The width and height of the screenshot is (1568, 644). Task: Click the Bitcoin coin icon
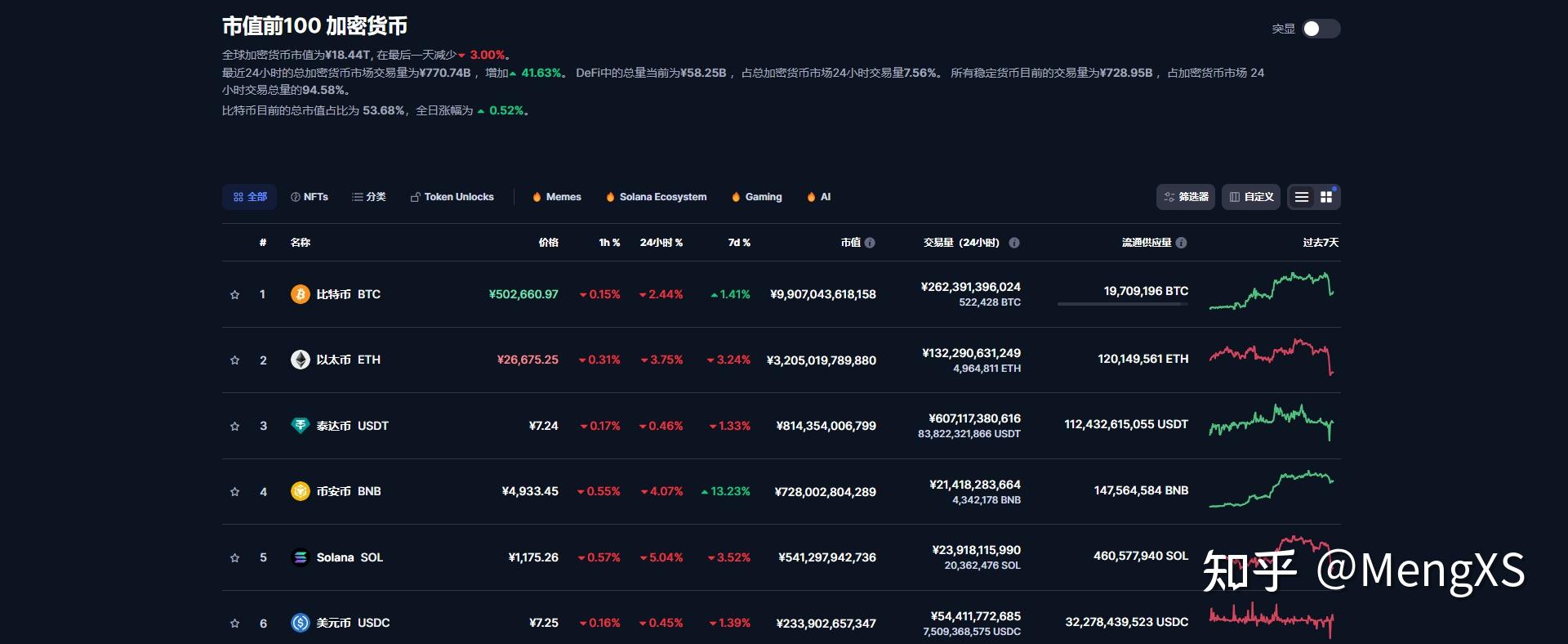tap(300, 294)
